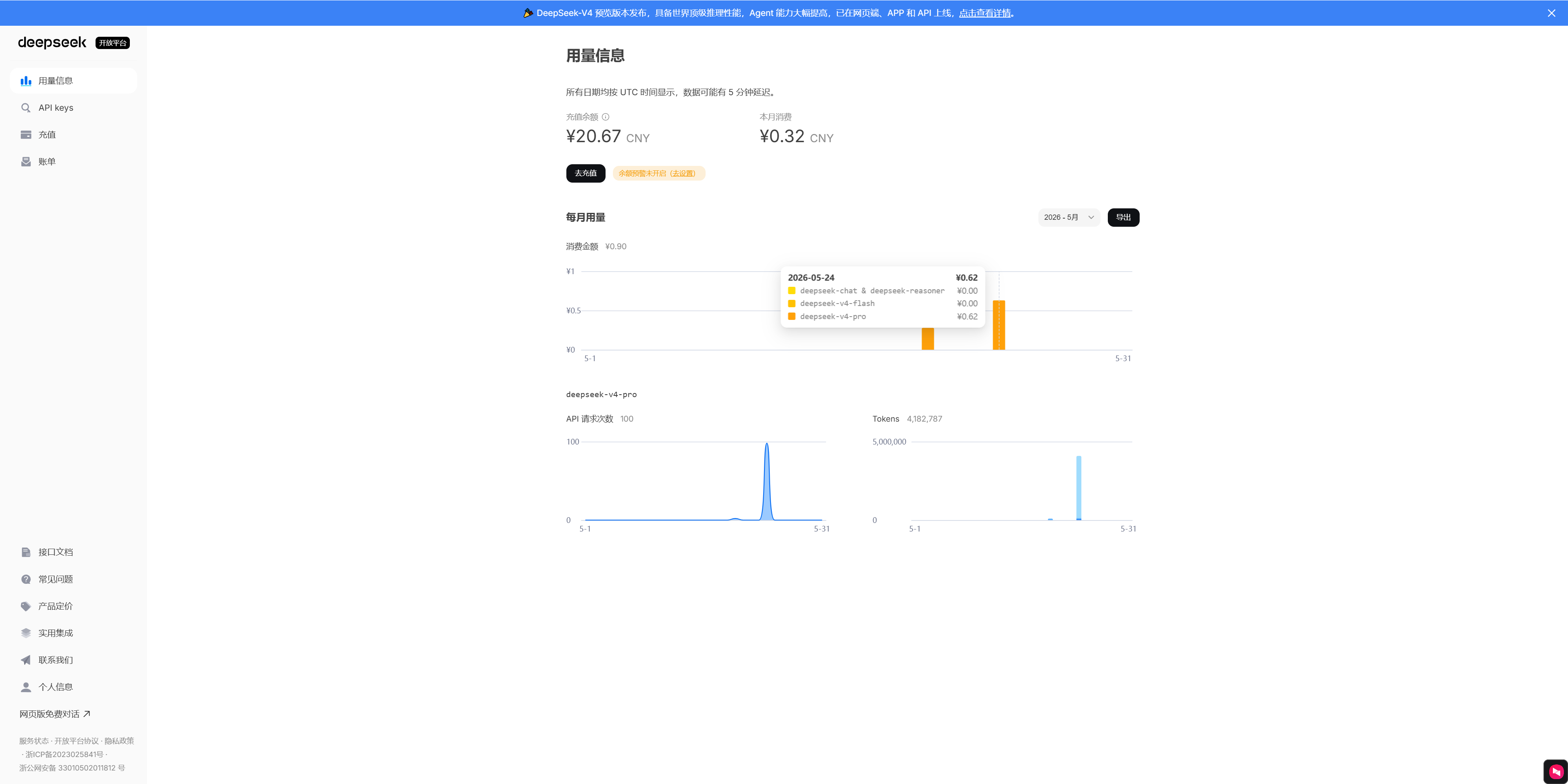Click the info icon next to 充值余额
Viewport: 1568px width, 784px height.
606,117
